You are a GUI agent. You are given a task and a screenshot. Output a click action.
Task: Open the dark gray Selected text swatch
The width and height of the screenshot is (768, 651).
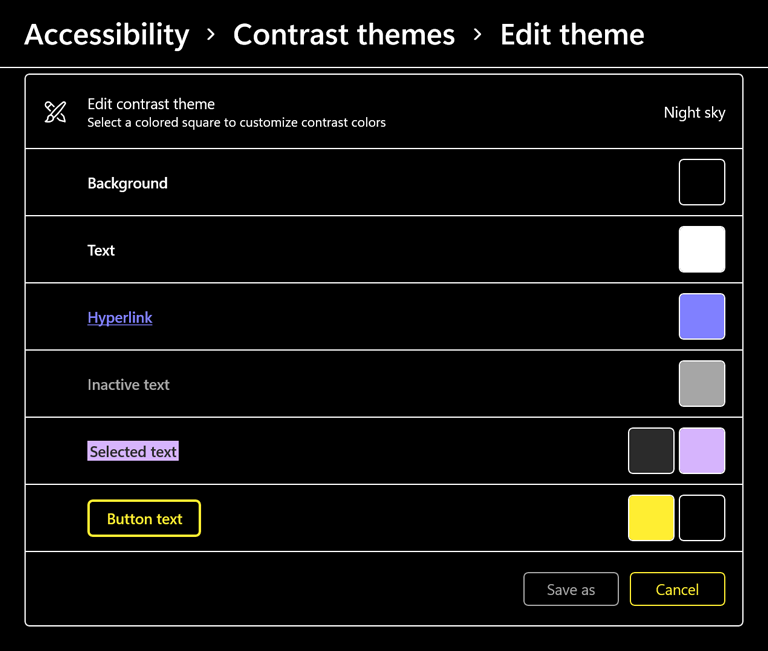[x=651, y=450]
